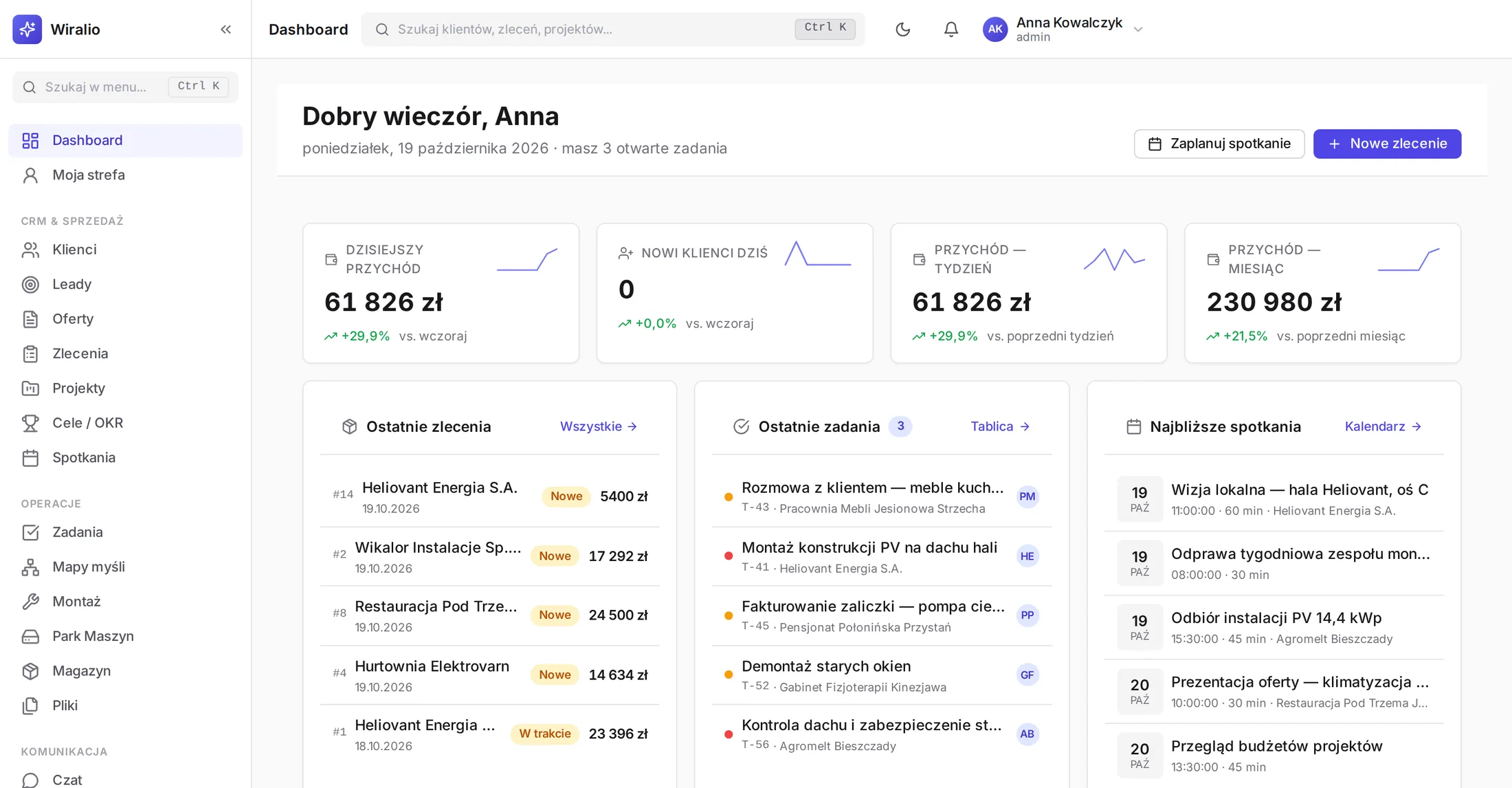Click the Zlecenia clipboard icon
The width and height of the screenshot is (1512, 788).
(x=30, y=353)
